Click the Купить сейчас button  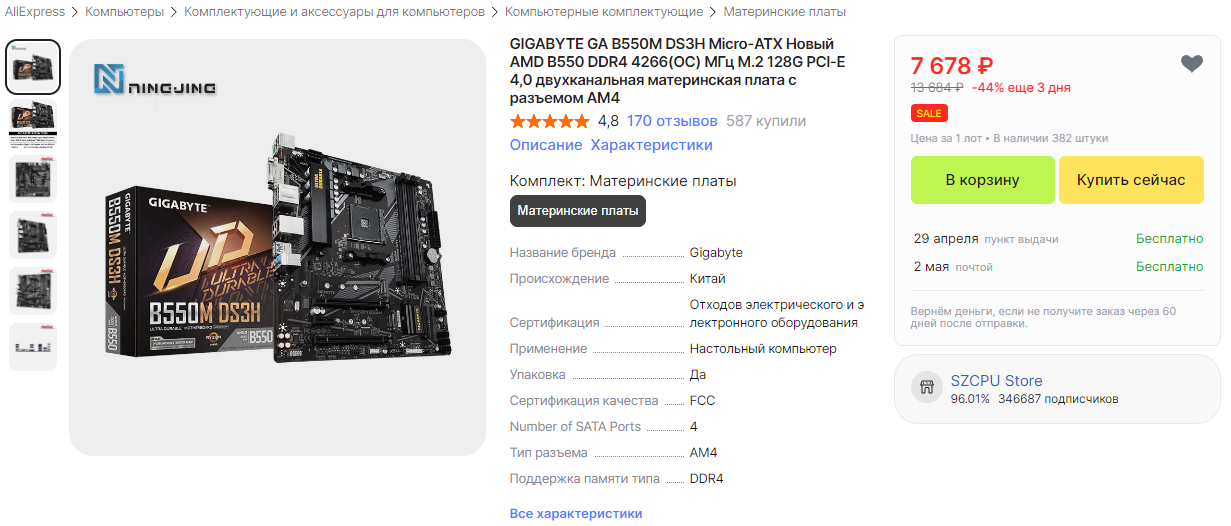click(x=1131, y=180)
